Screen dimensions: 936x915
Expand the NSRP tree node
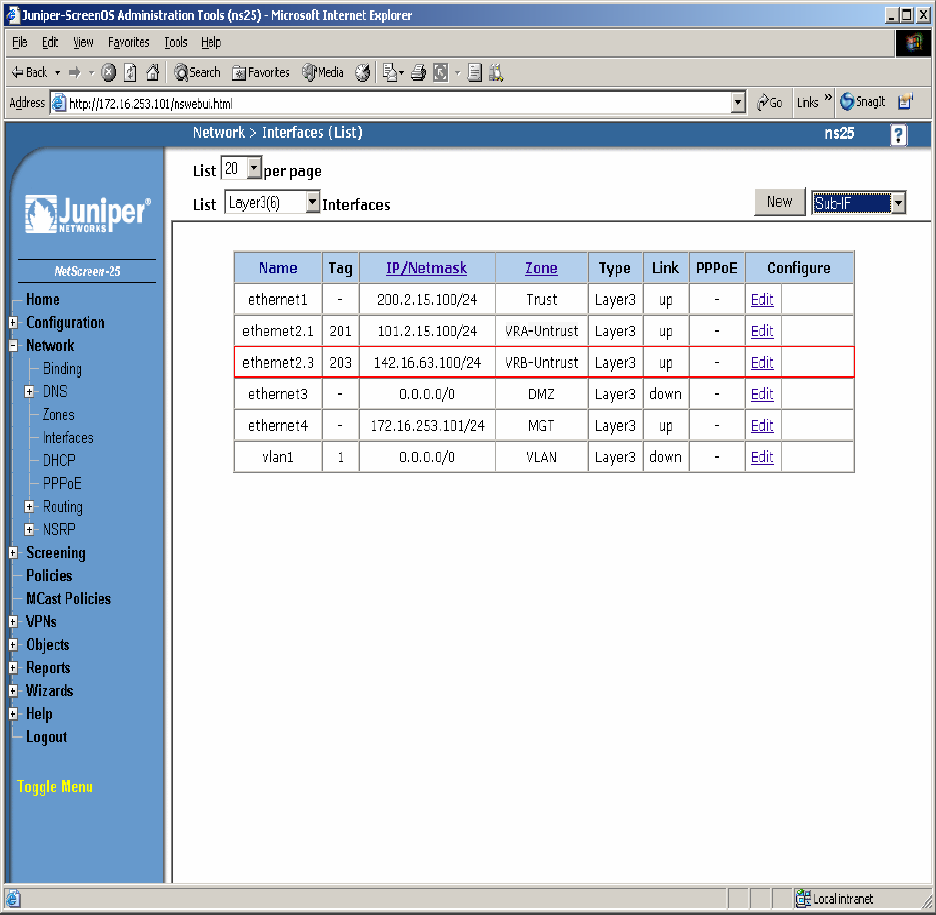[29, 529]
